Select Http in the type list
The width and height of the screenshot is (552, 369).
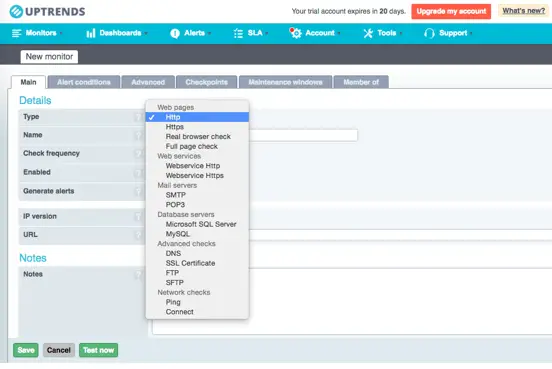197,117
